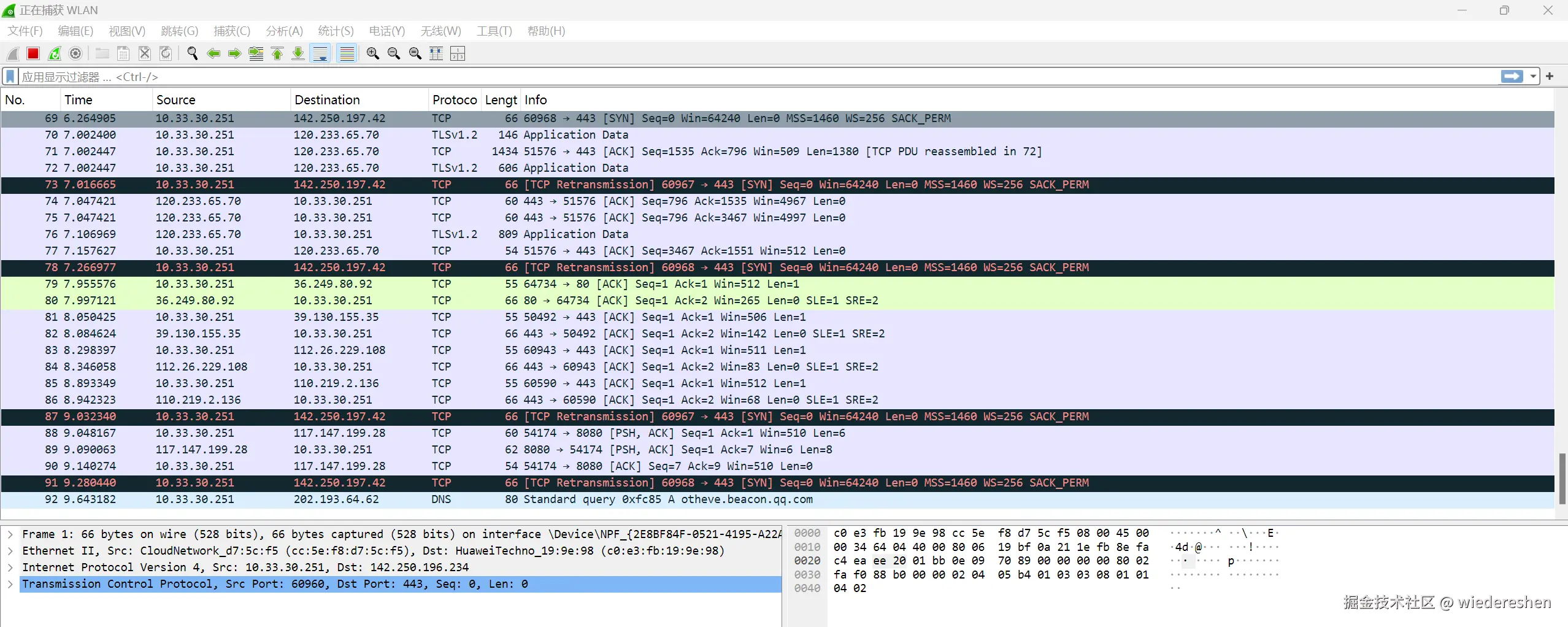Screen dimensions: 1568x627
Task: Open the 统计(S) menu
Action: pyautogui.click(x=336, y=31)
